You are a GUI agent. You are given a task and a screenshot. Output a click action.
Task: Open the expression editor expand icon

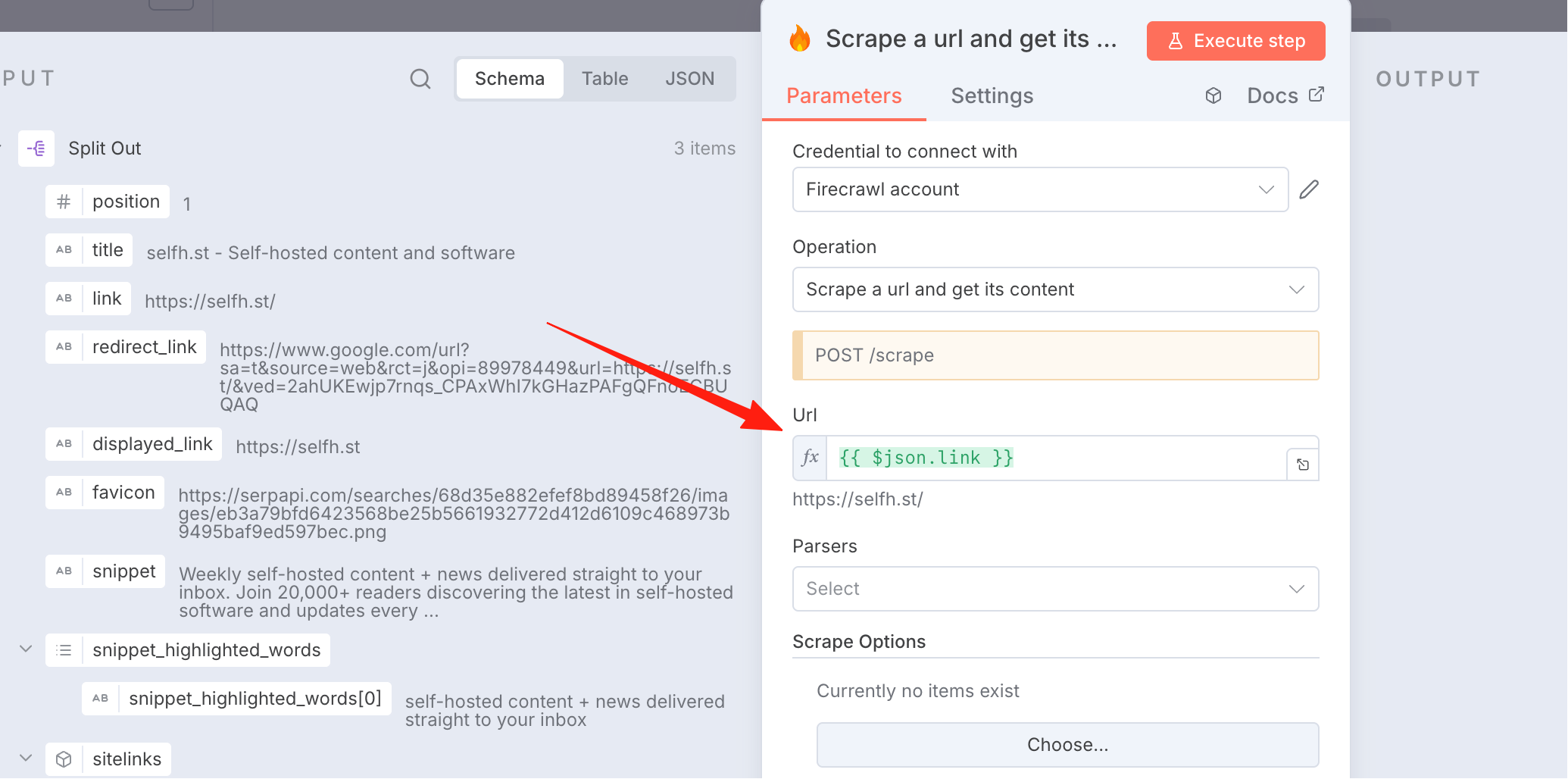click(x=1303, y=465)
